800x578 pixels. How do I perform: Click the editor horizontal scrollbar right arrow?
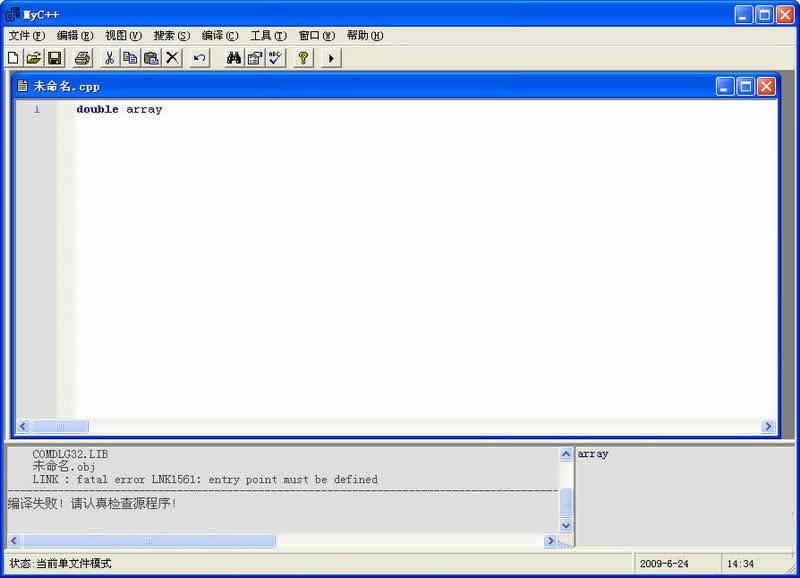pos(768,426)
